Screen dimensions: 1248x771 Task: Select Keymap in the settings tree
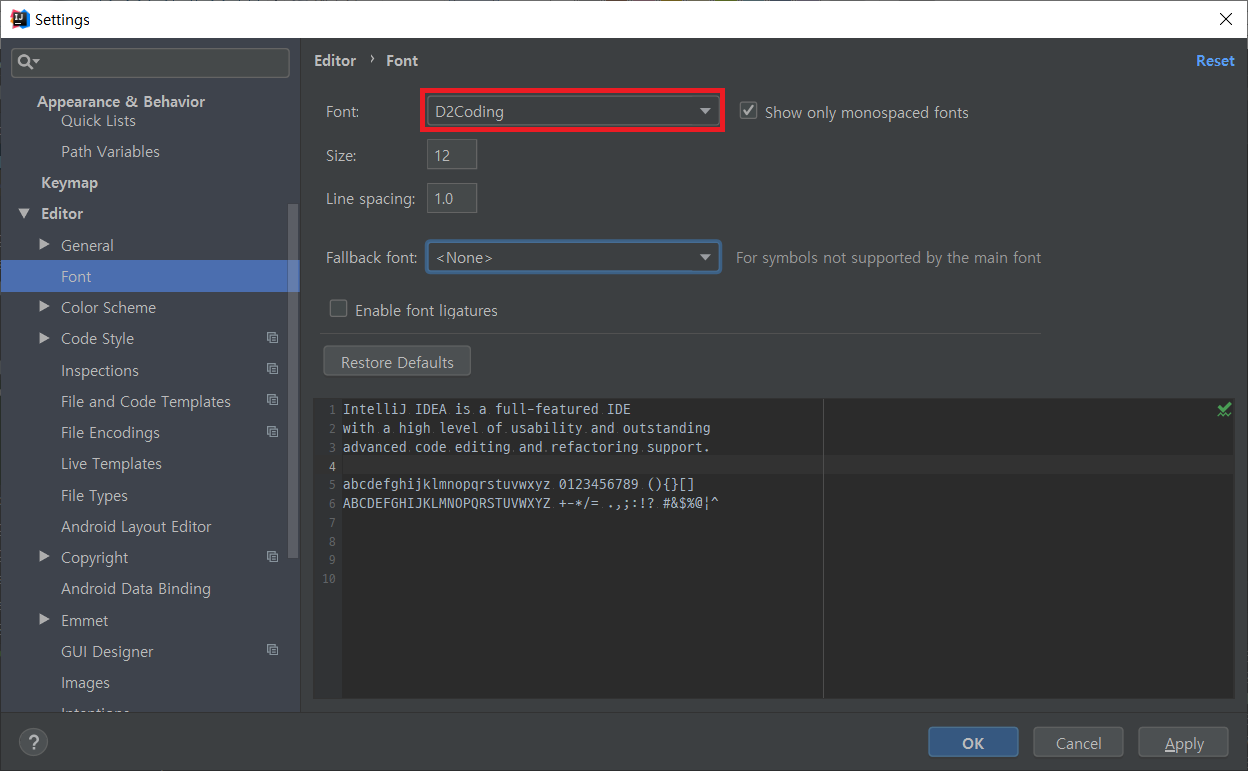(x=69, y=183)
